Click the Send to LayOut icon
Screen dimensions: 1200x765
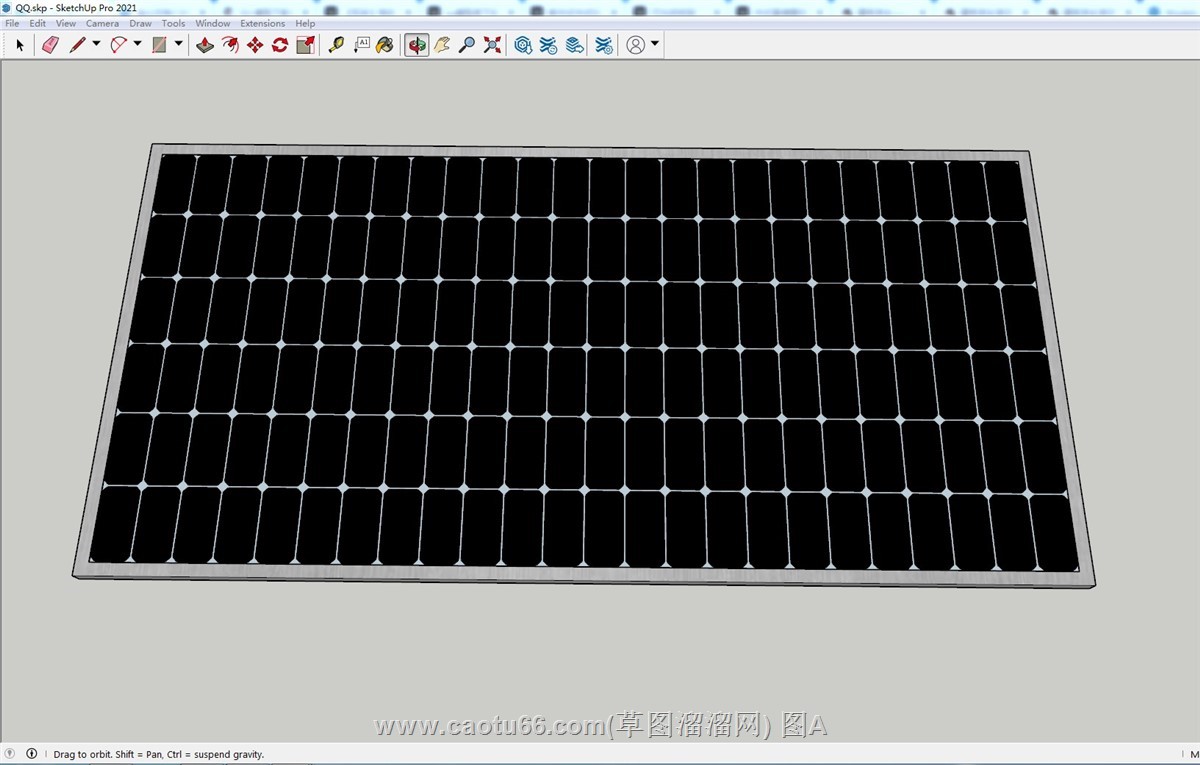574,45
